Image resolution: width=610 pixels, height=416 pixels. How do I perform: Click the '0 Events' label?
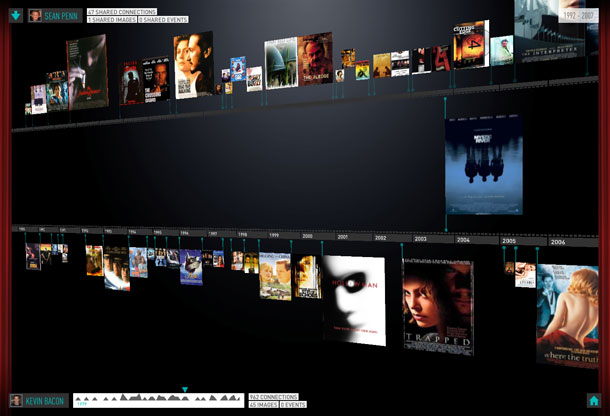pos(293,405)
